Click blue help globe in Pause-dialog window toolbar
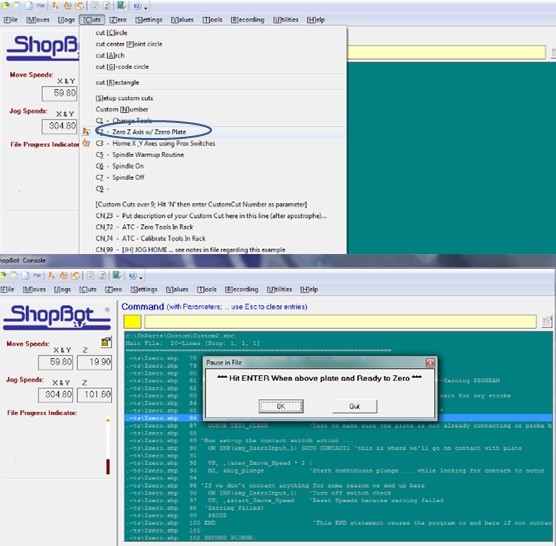This screenshot has height=546, width=556. 132,275
